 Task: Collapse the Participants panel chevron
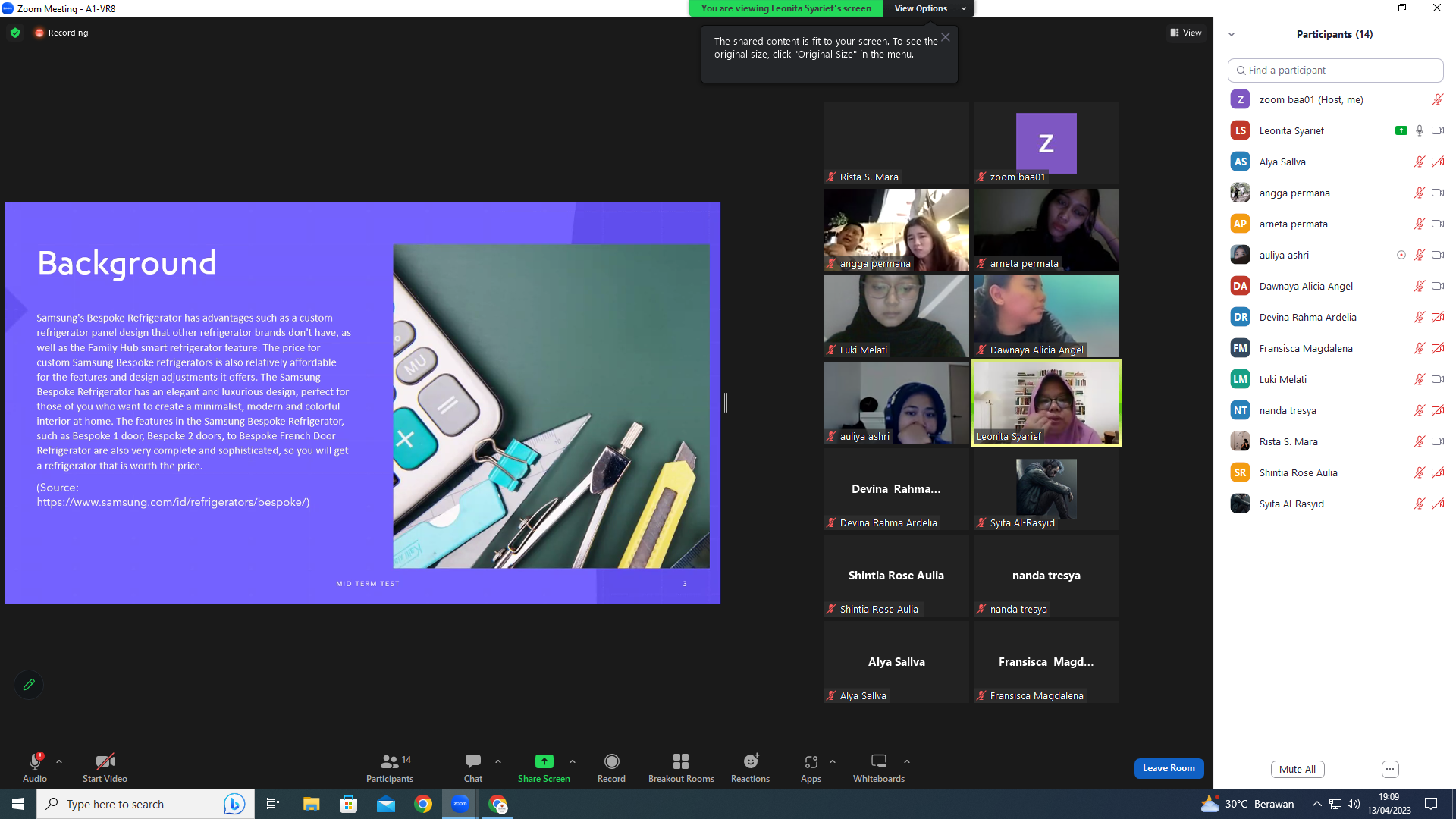coord(1232,34)
